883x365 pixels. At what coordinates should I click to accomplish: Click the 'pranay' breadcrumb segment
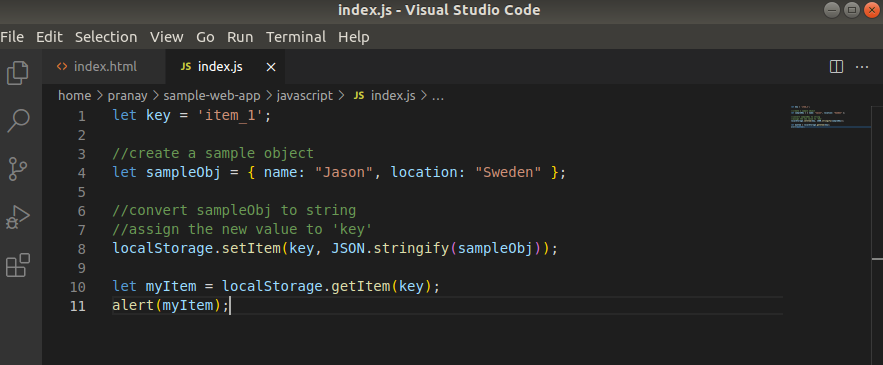point(127,96)
